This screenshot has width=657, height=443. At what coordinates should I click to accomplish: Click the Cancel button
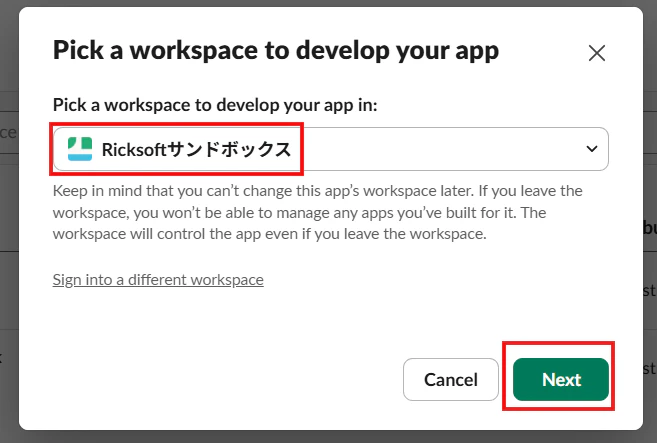pos(451,380)
